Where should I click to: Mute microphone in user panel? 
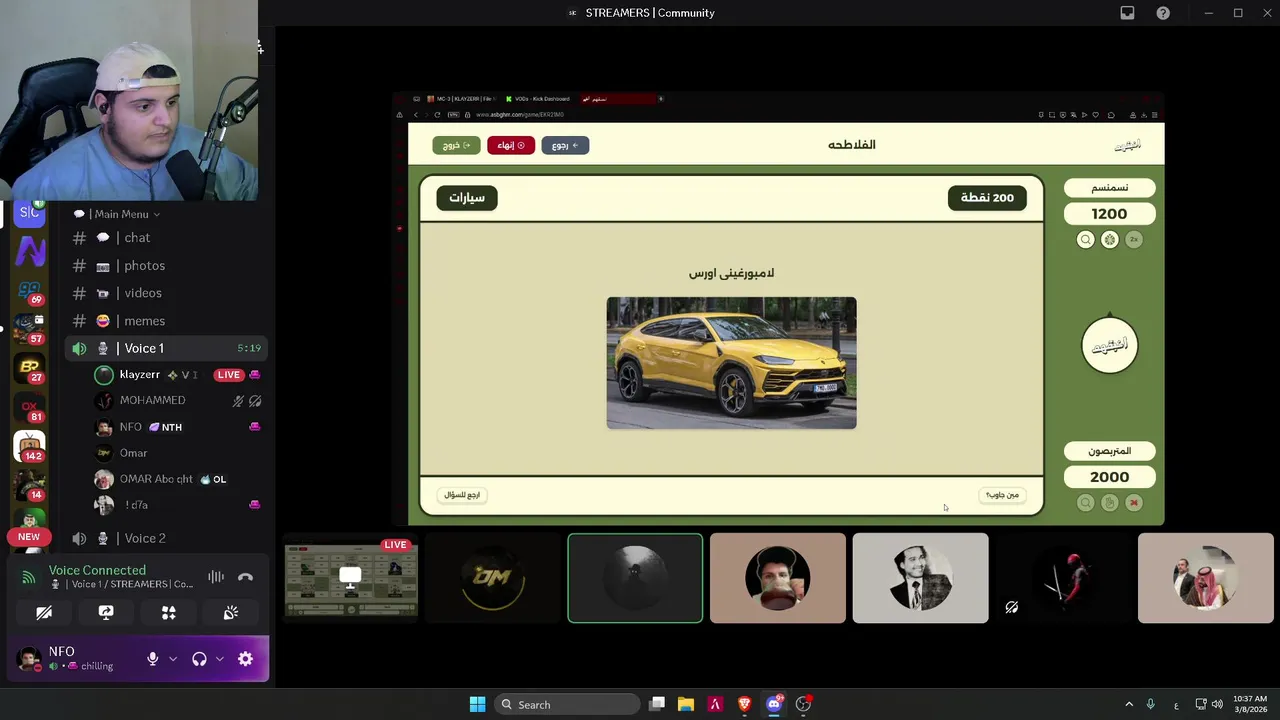click(x=153, y=659)
